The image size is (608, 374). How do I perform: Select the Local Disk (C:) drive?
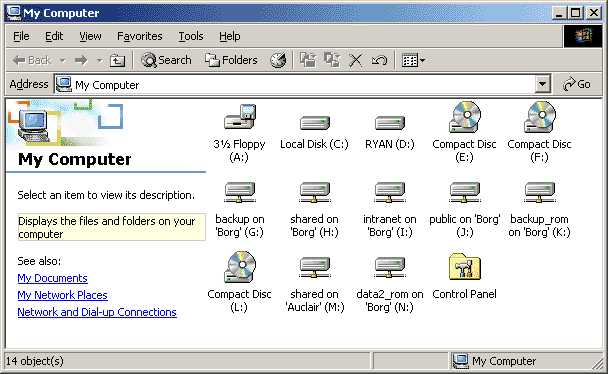point(314,123)
